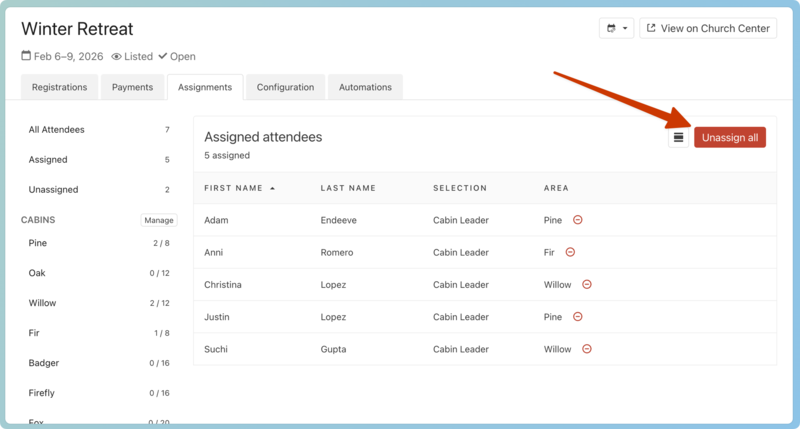
Task: Open the calendar icon dropdown
Action: [x=616, y=28]
